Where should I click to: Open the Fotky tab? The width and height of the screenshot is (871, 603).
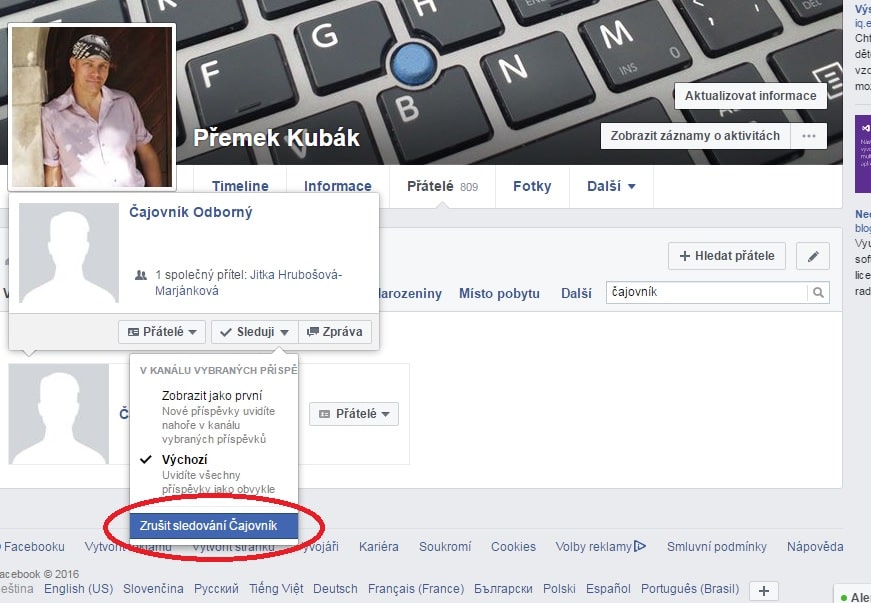click(x=532, y=186)
